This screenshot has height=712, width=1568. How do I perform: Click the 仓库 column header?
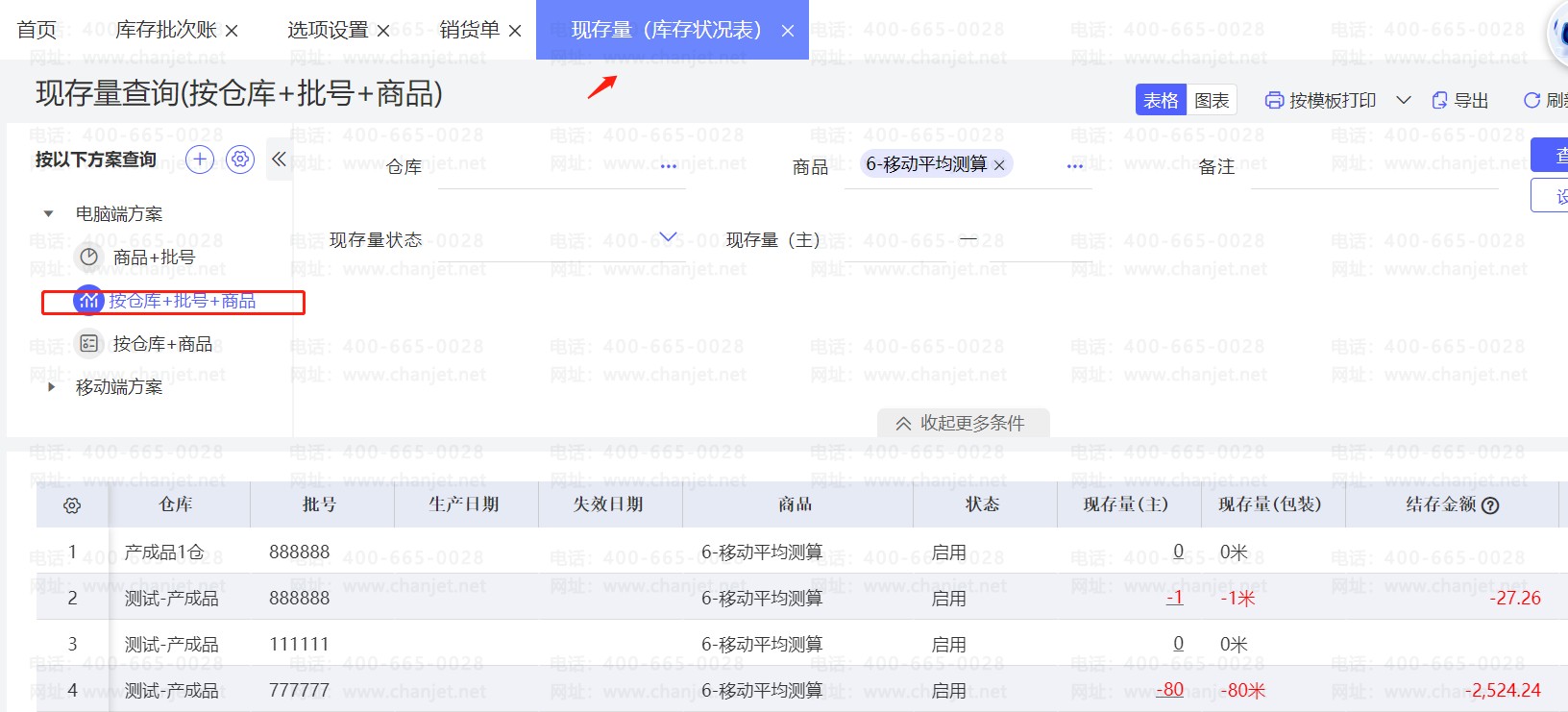176,504
